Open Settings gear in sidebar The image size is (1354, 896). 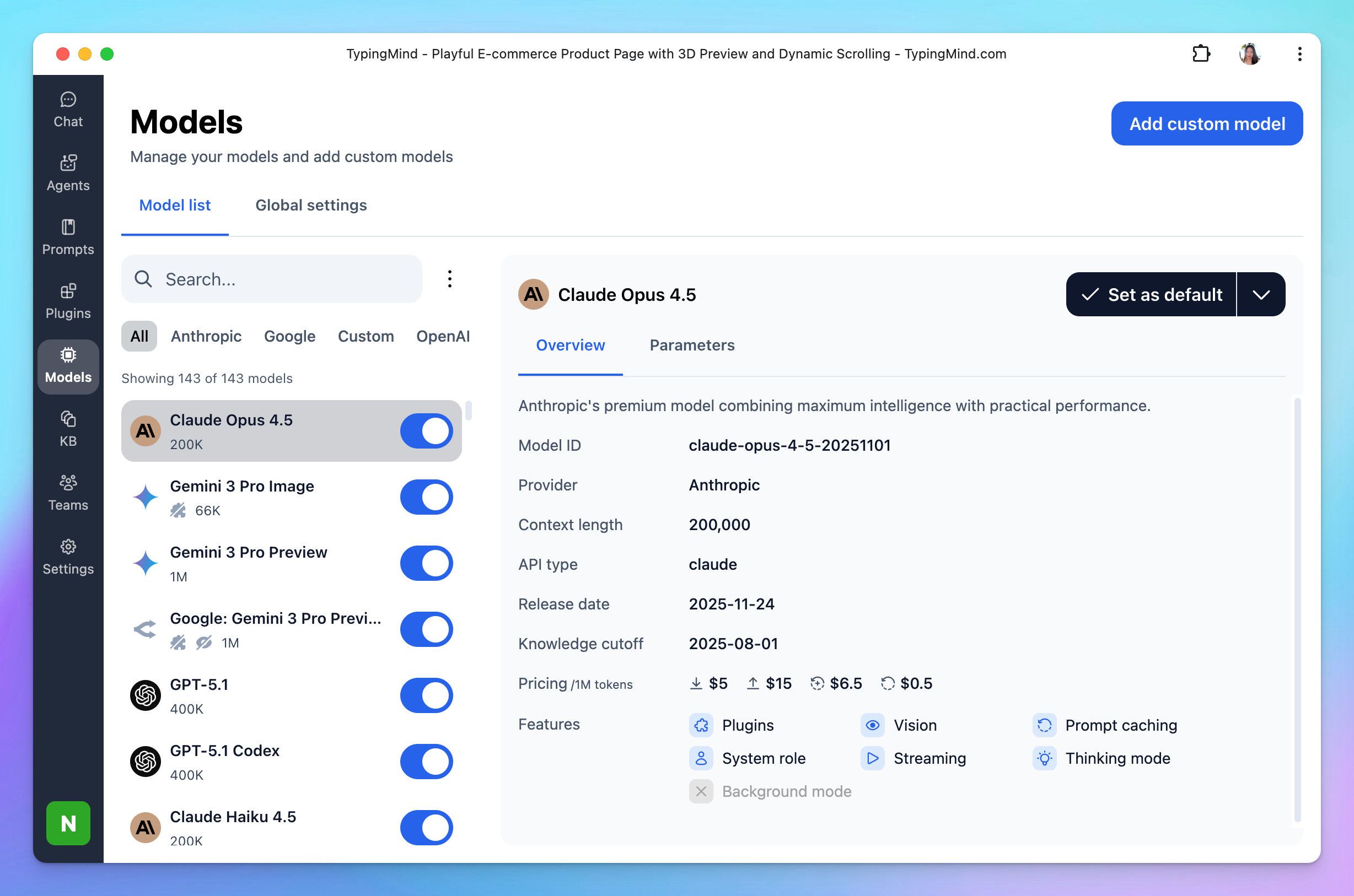point(68,557)
